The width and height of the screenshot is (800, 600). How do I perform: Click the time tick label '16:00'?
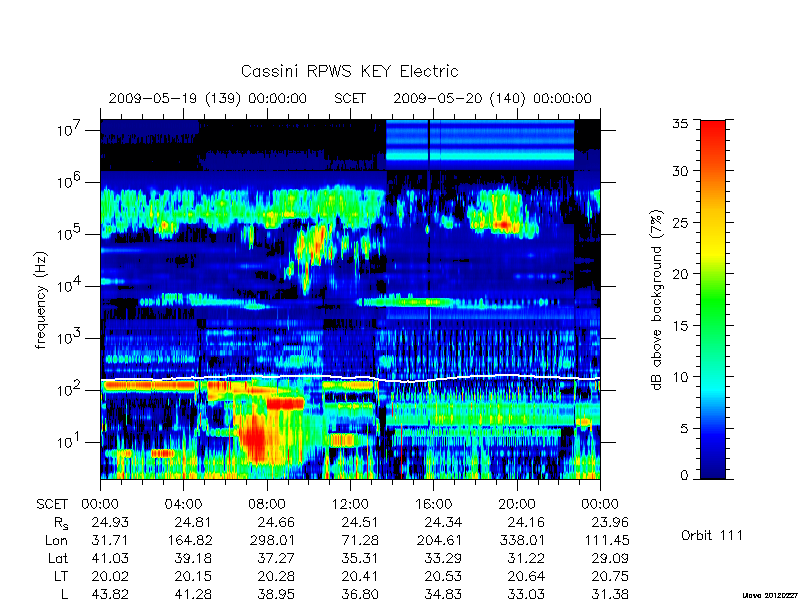(434, 505)
